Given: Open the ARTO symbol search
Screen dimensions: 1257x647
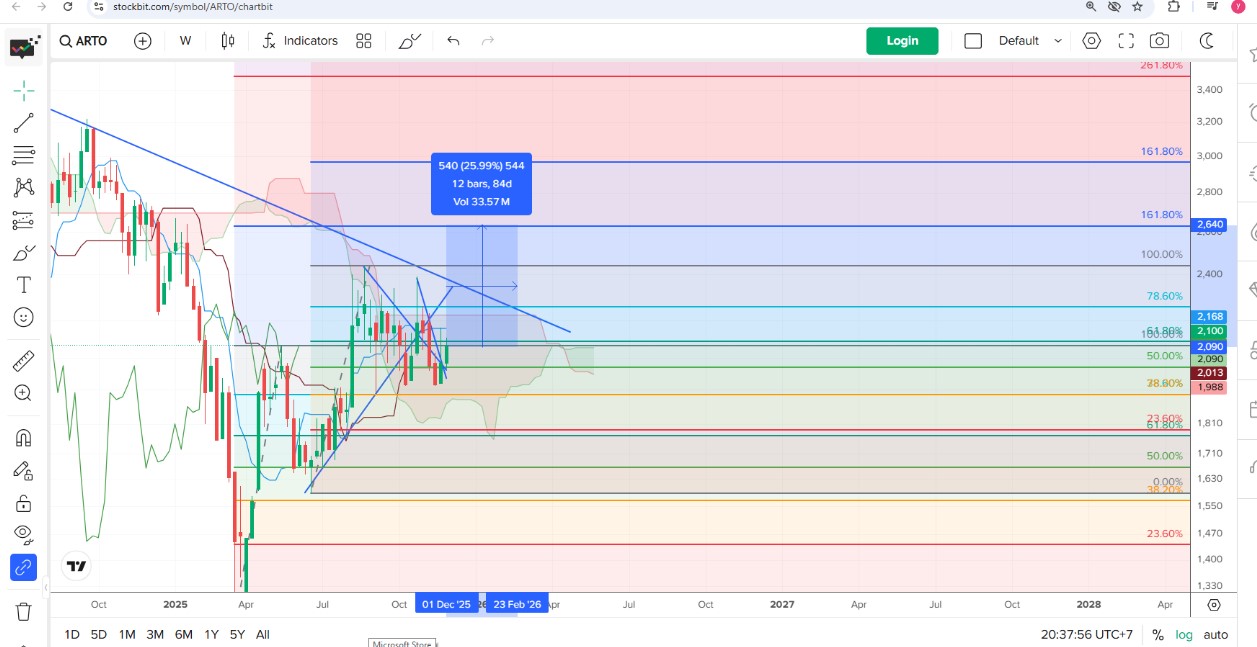Looking at the screenshot, I should (84, 41).
